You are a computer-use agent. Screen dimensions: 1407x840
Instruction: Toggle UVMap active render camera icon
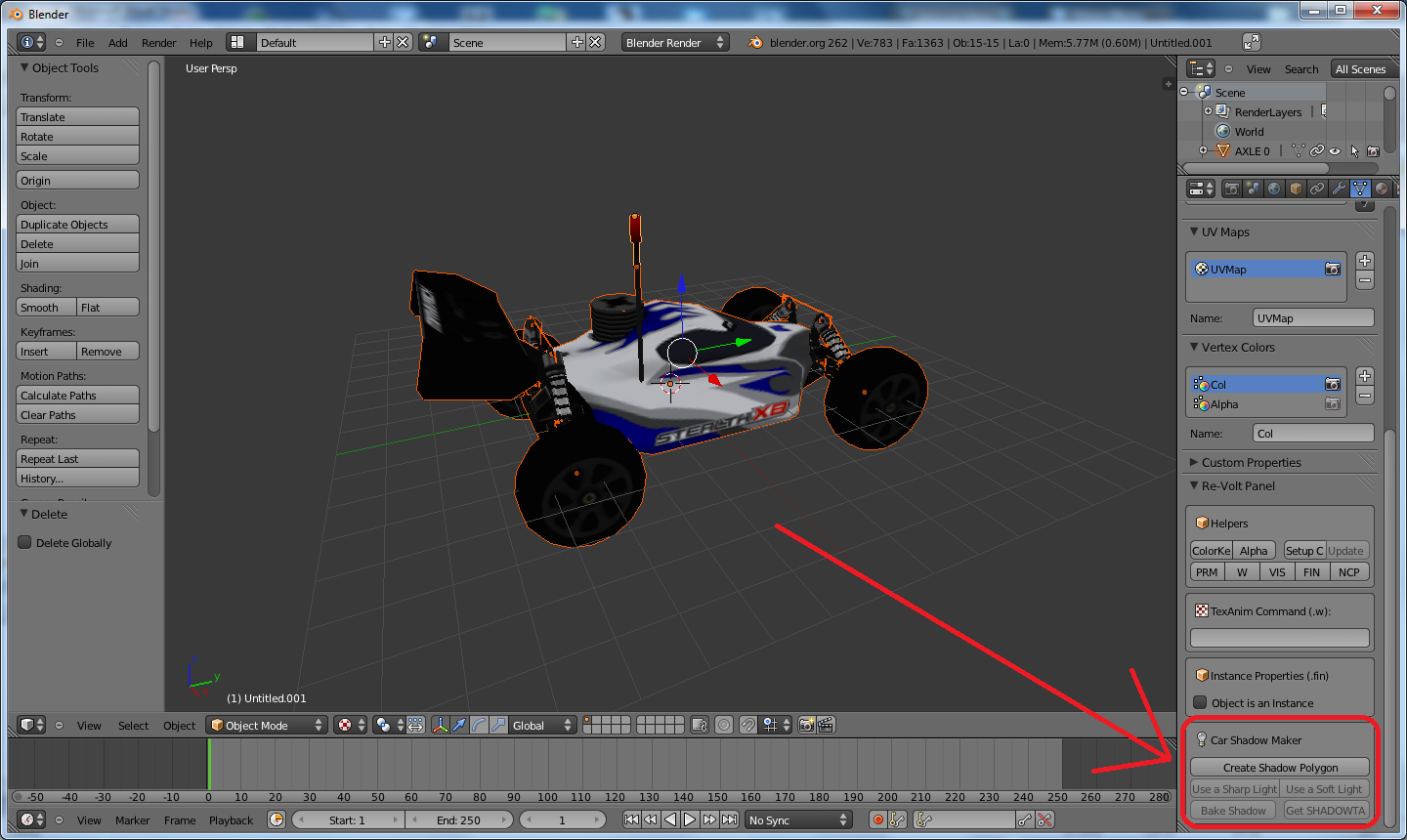pyautogui.click(x=1332, y=269)
